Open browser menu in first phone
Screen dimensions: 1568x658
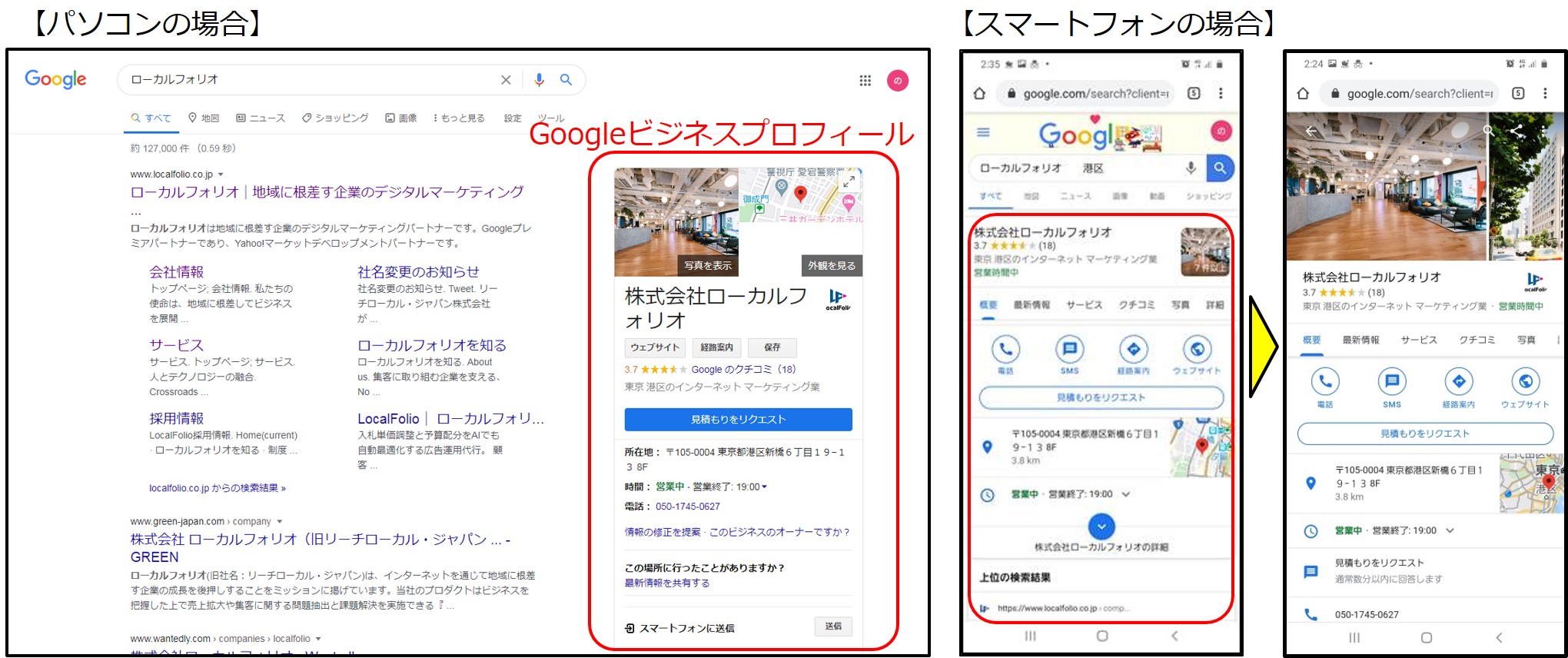click(x=1220, y=93)
